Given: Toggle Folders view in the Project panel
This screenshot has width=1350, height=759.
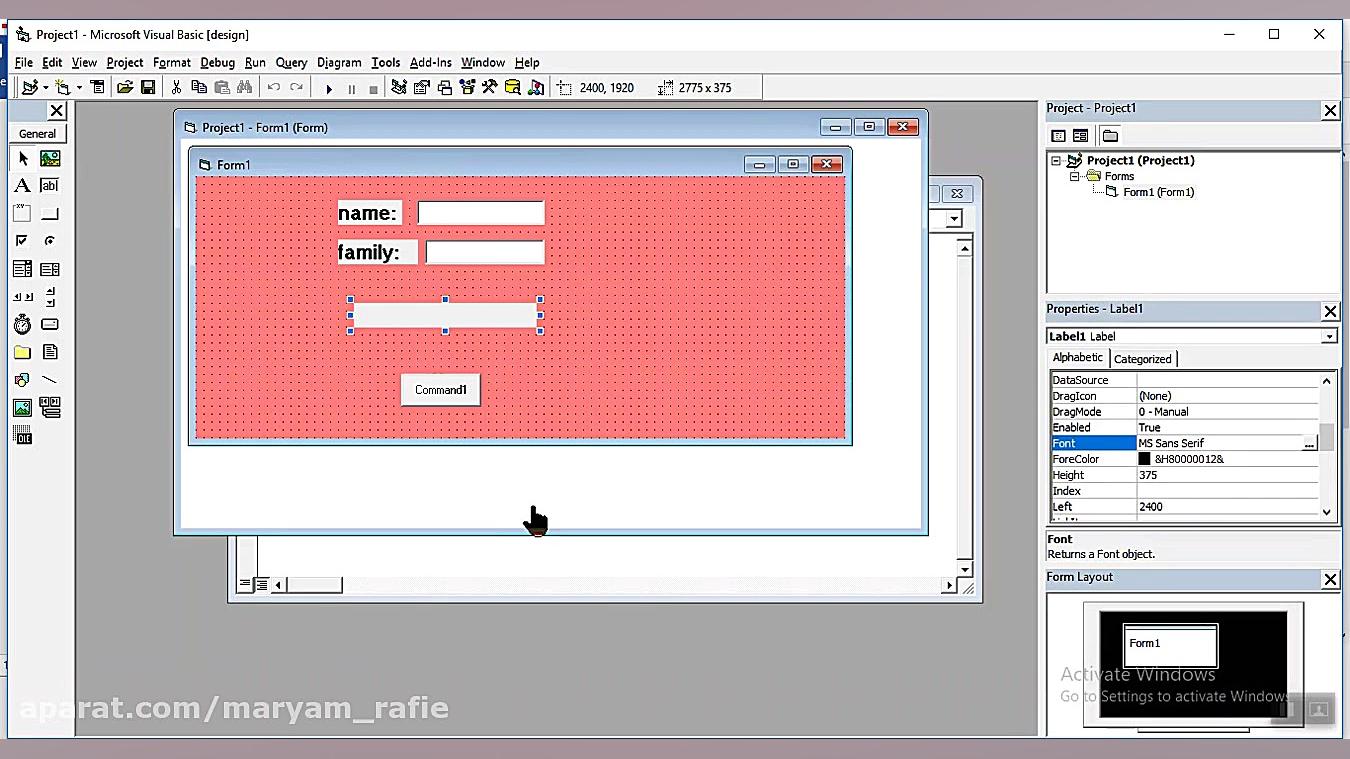Looking at the screenshot, I should [1110, 135].
